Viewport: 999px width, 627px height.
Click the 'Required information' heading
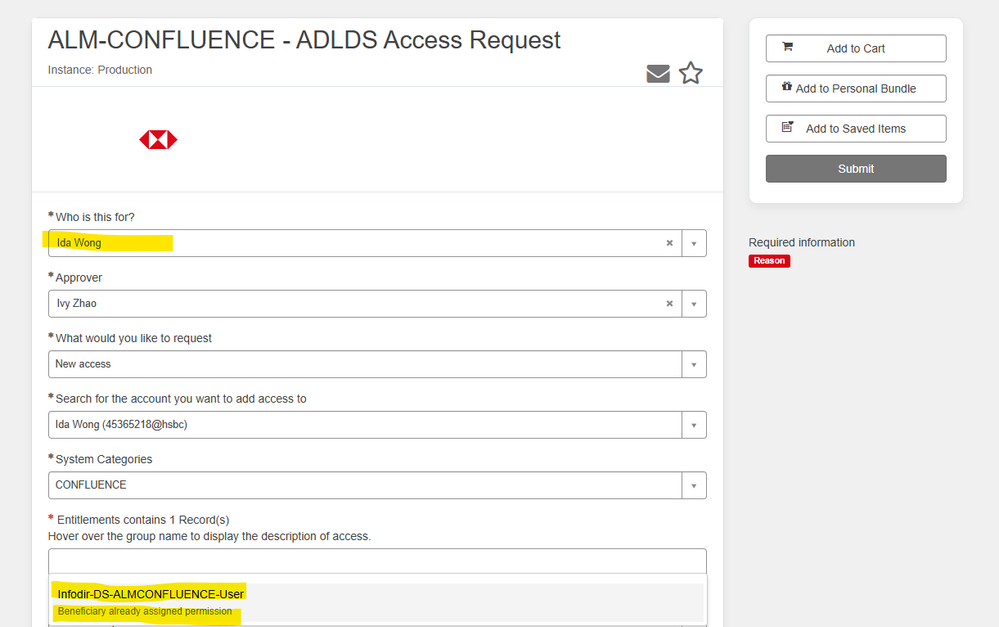[801, 242]
